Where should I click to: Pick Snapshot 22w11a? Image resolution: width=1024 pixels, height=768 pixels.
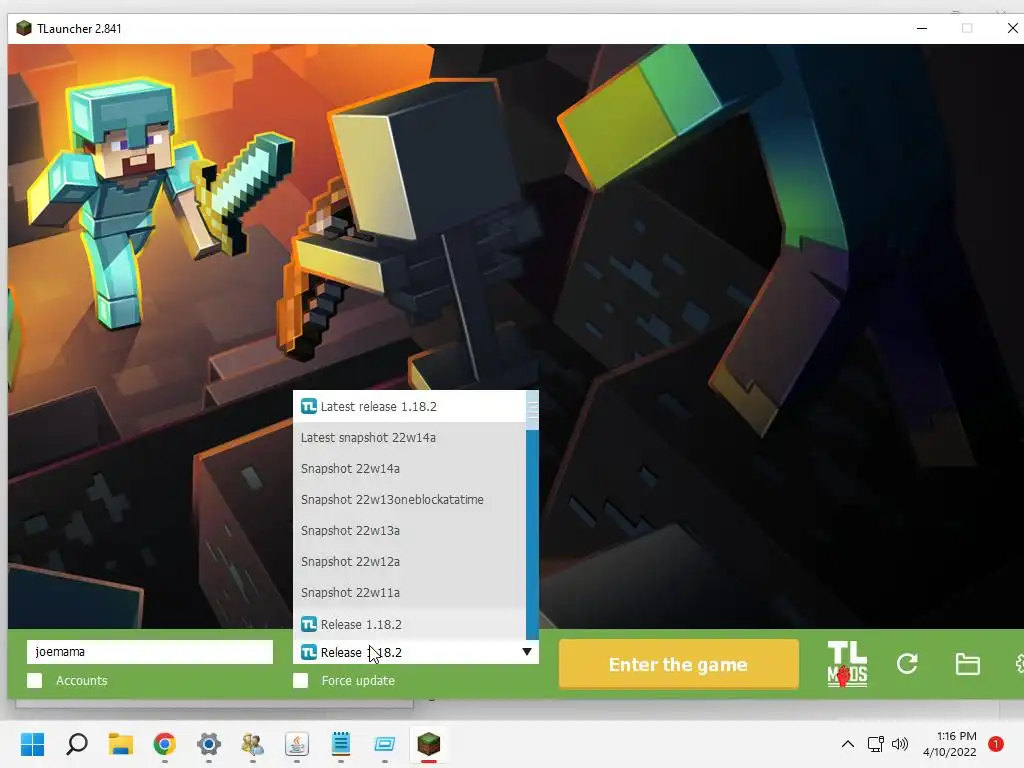tap(409, 592)
